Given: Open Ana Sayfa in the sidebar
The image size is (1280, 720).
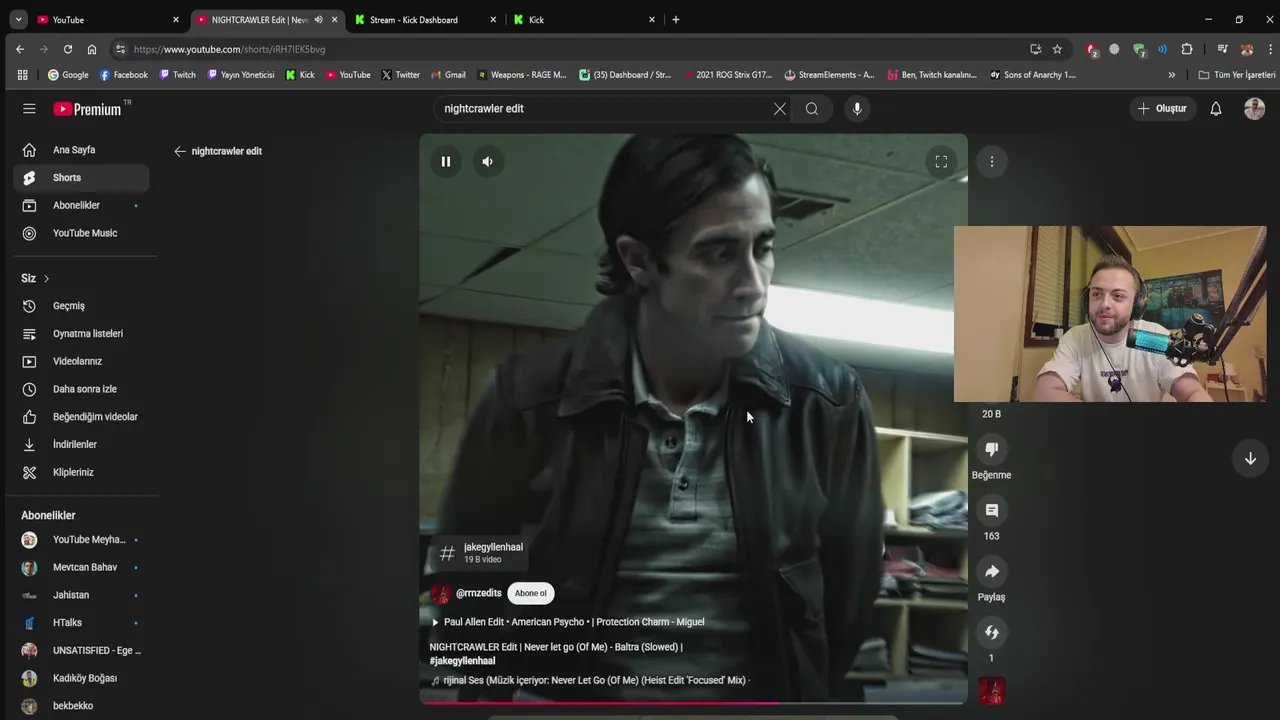Looking at the screenshot, I should click(80, 150).
